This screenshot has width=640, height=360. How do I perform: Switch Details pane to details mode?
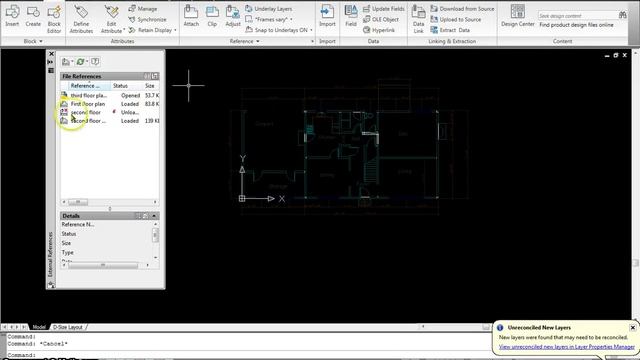(x=138, y=216)
